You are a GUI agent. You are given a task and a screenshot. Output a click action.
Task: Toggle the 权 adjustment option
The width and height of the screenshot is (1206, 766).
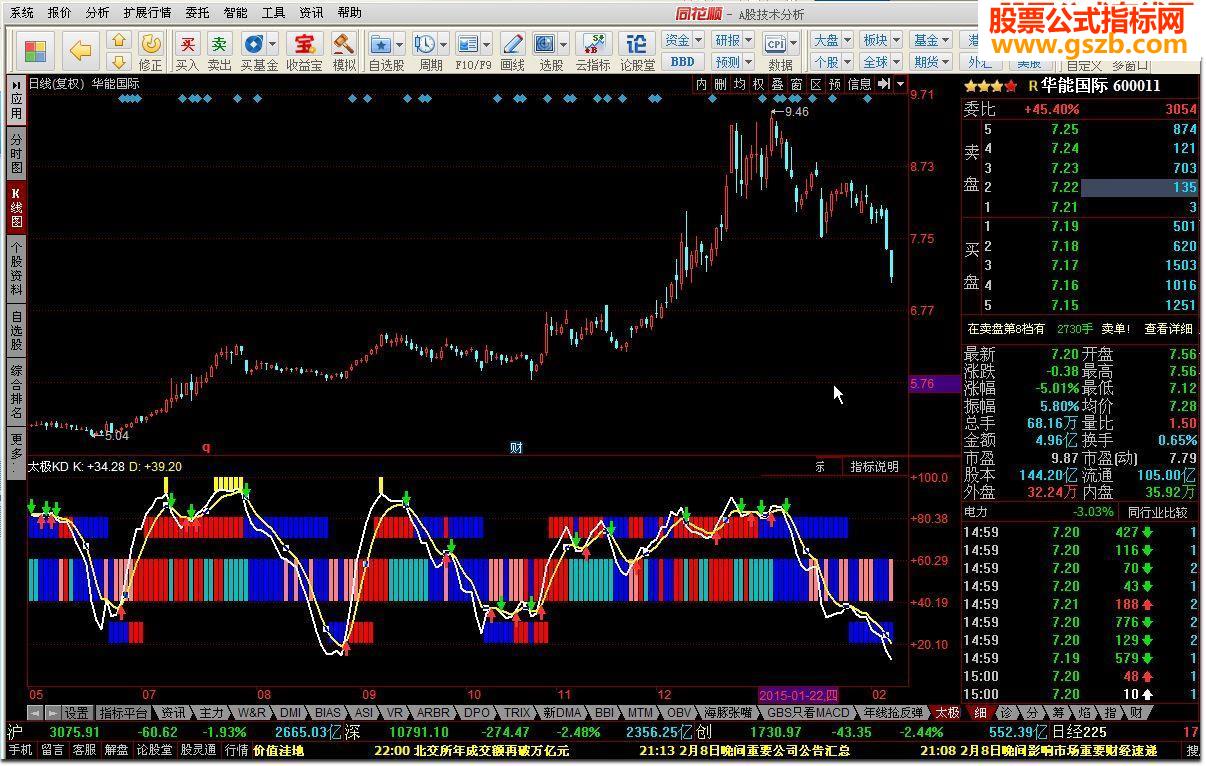[x=759, y=85]
